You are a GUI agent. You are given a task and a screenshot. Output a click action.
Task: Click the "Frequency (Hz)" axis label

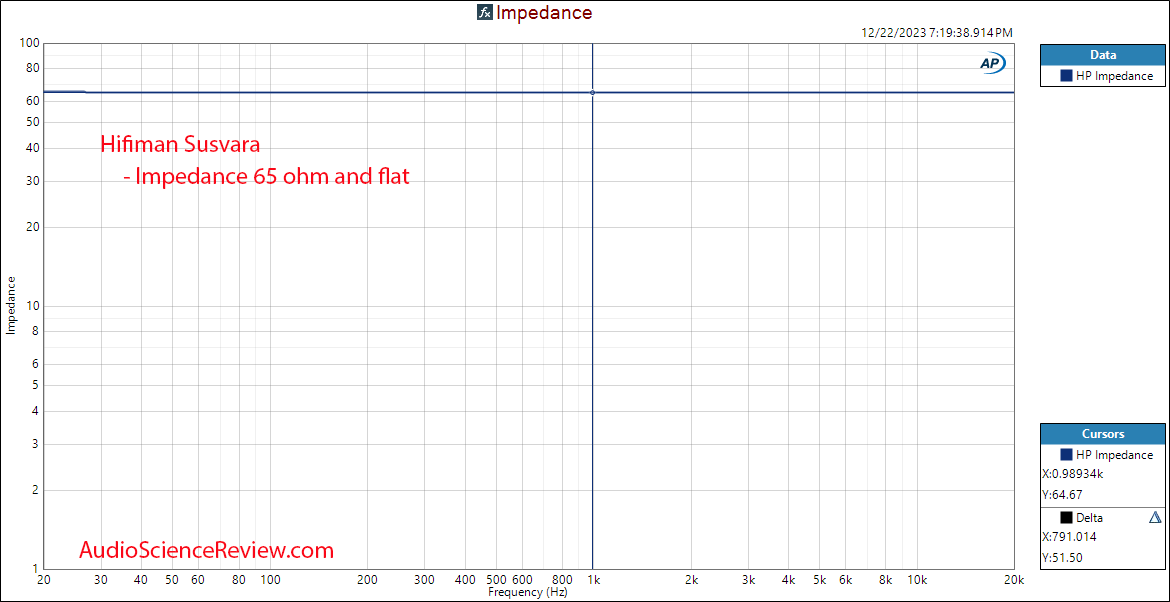click(x=528, y=592)
